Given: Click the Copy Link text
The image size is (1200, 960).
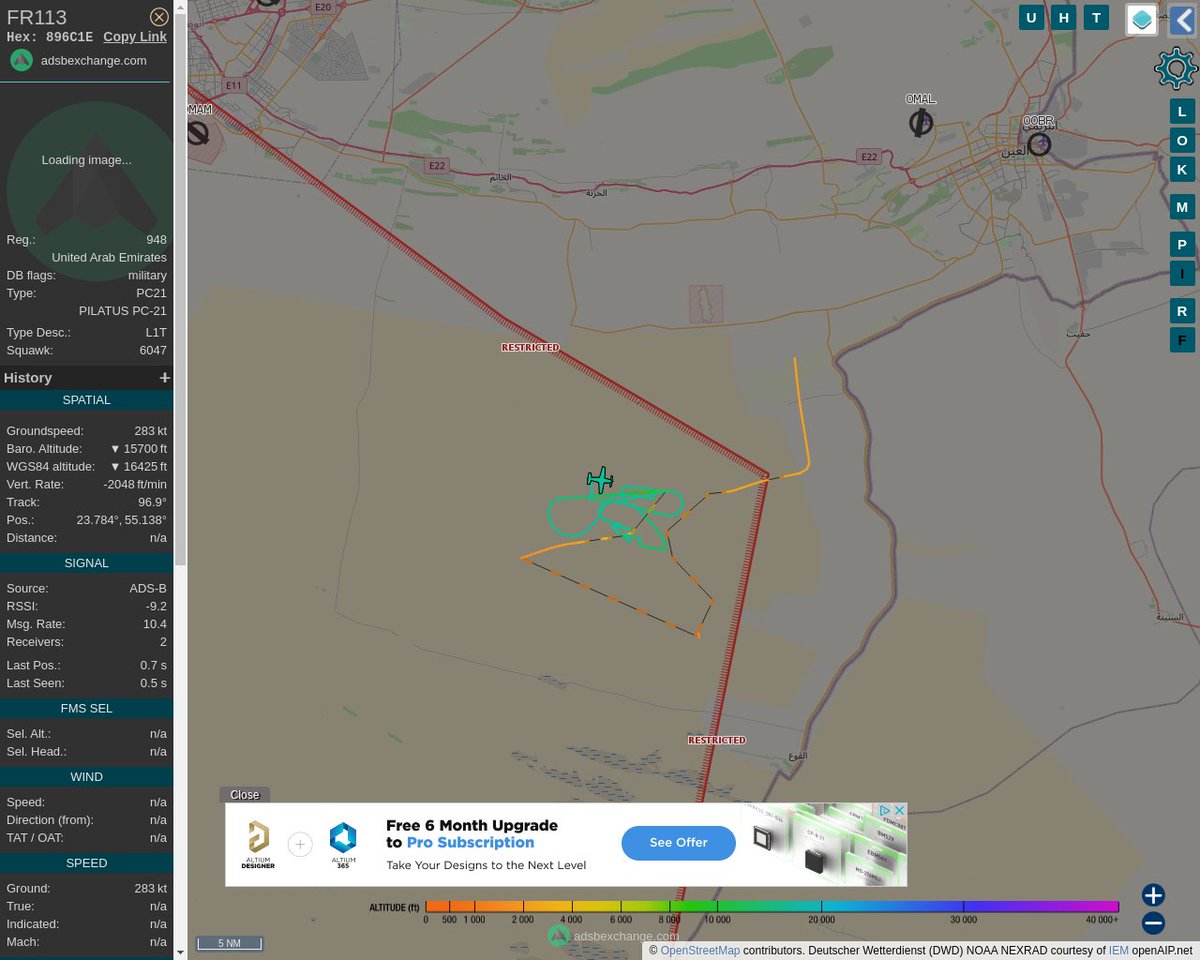Looking at the screenshot, I should pos(135,37).
